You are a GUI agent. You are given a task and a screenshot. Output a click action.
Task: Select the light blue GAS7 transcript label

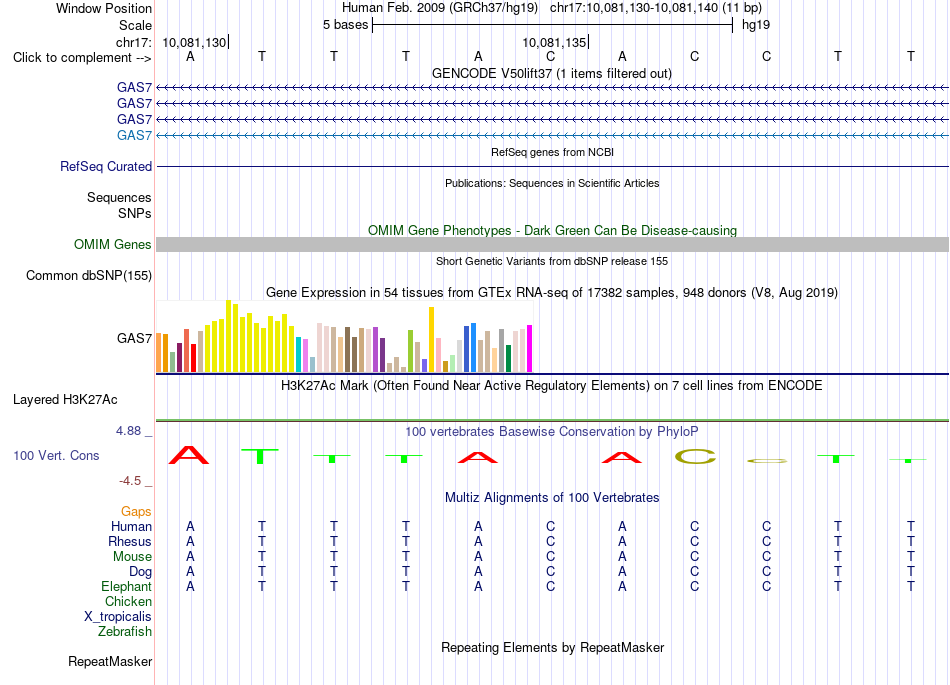(134, 135)
